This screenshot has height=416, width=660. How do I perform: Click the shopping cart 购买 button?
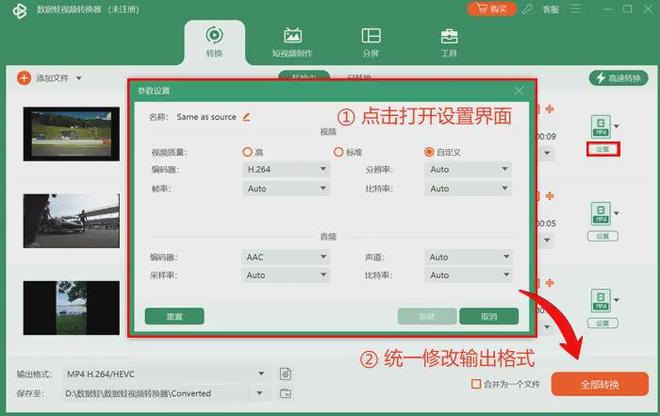coord(491,9)
